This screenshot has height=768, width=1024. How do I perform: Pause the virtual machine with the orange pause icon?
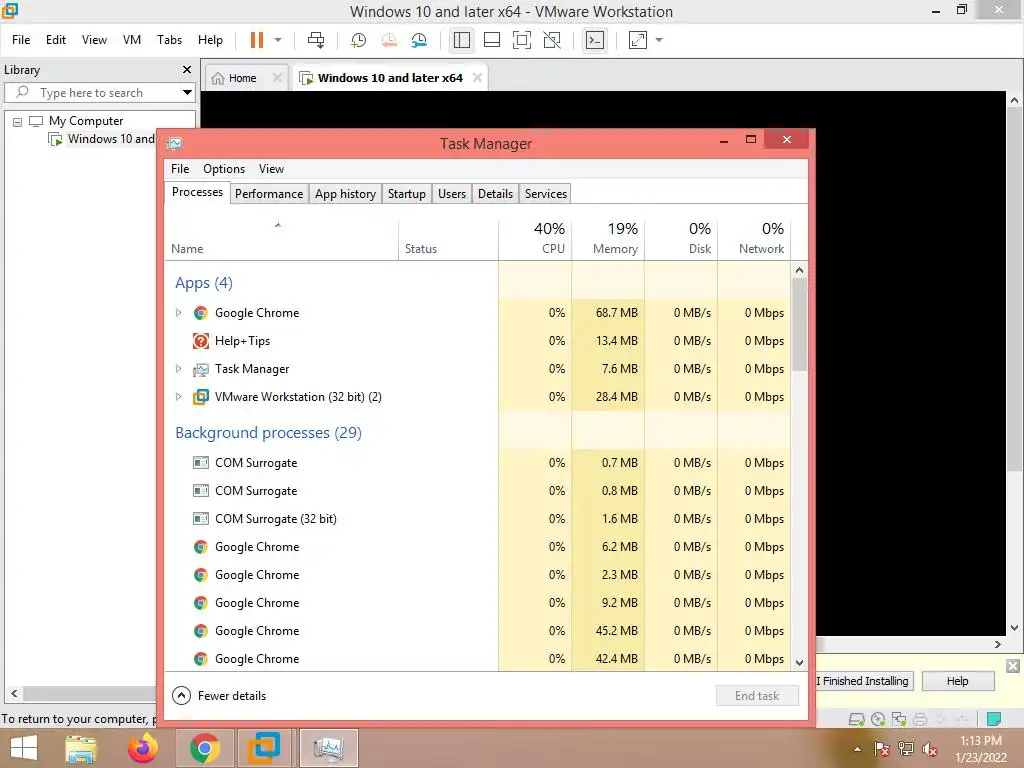[257, 40]
